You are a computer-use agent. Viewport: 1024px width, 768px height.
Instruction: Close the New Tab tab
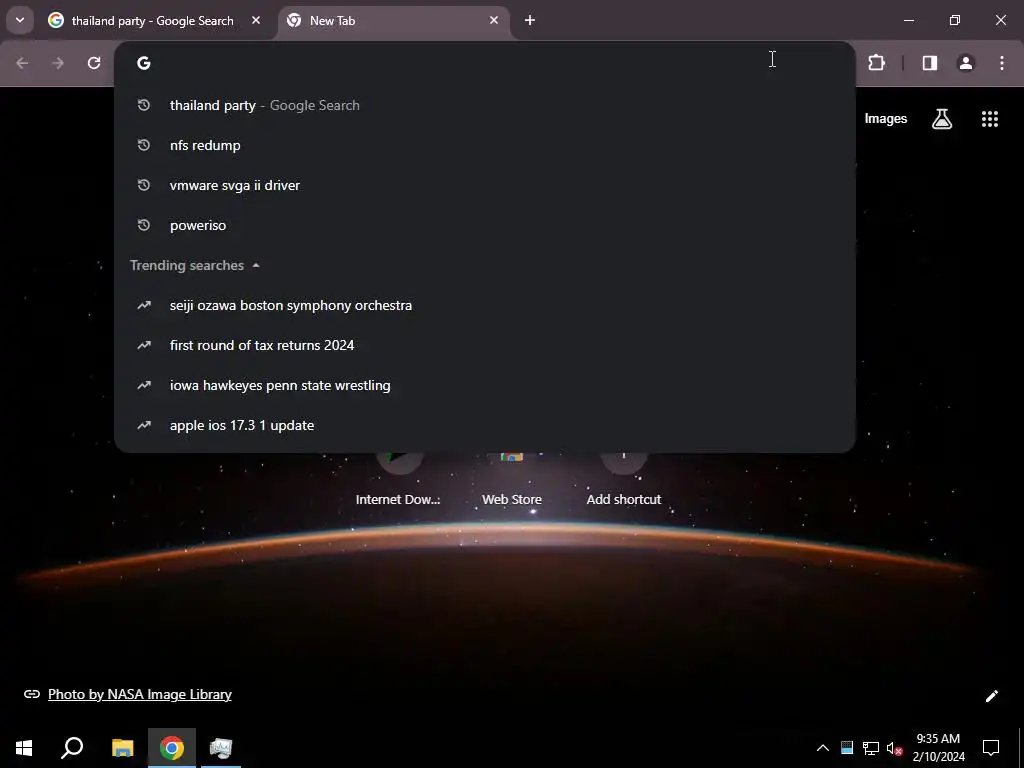click(494, 20)
